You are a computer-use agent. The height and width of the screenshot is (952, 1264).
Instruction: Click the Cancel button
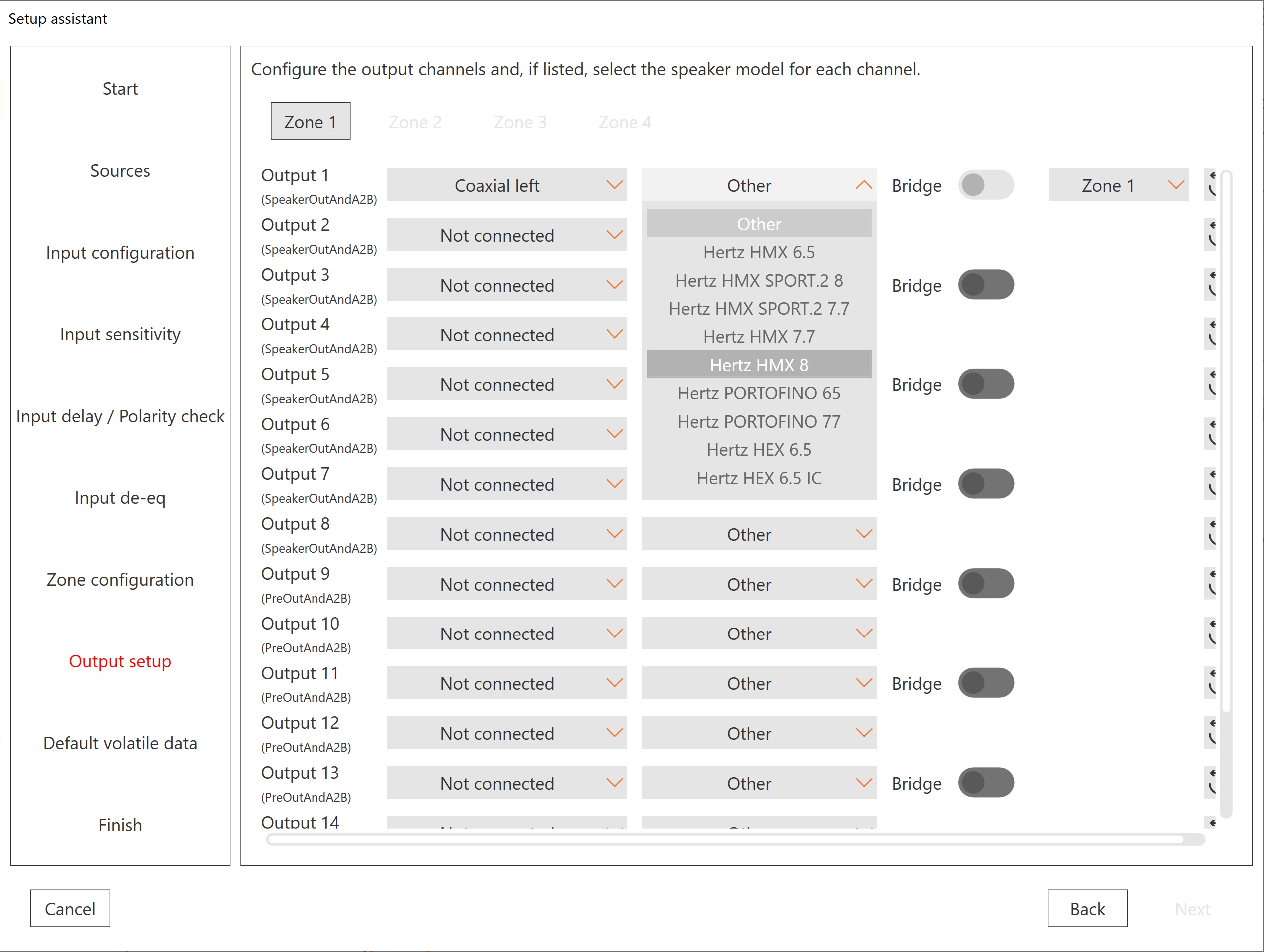pos(70,908)
